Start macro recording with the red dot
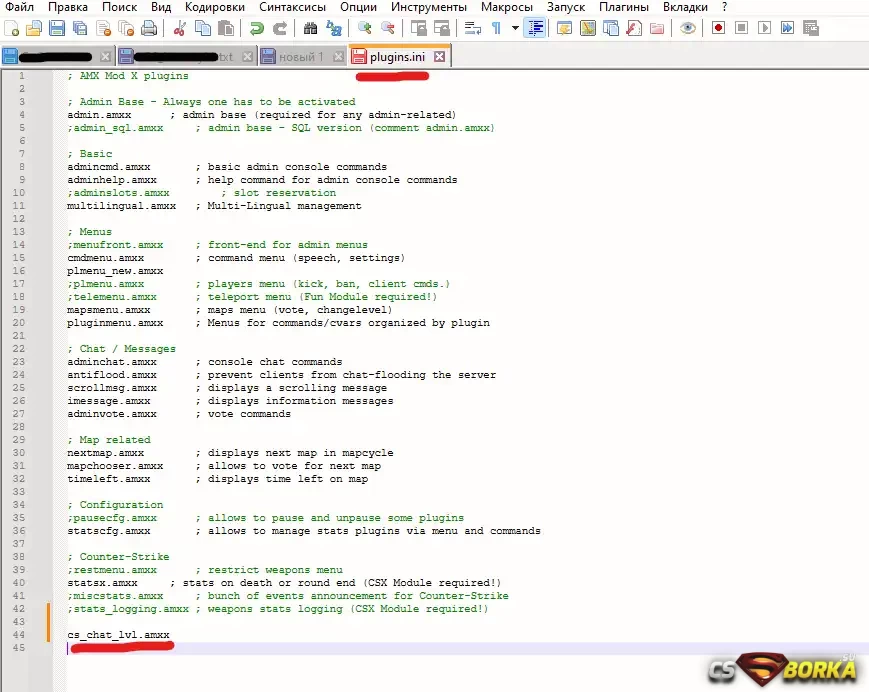The image size is (869, 692). pos(718,28)
